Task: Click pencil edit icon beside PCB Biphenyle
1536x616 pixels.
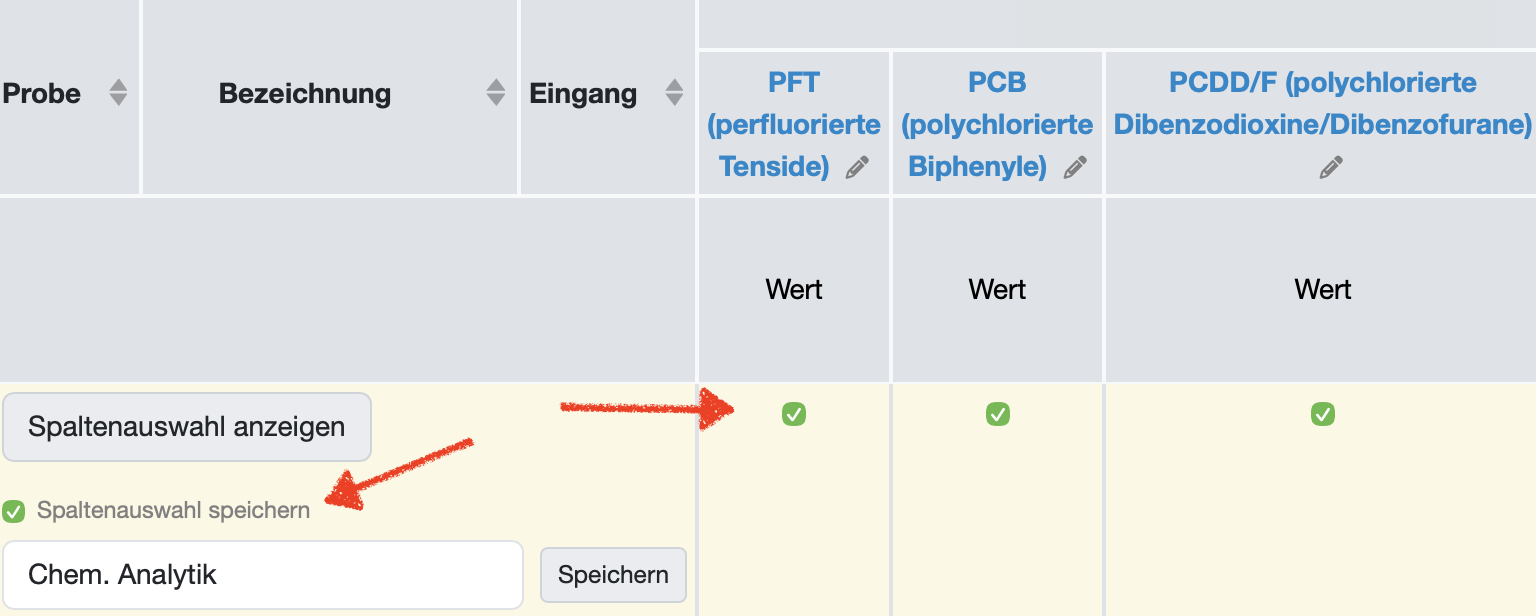Action: pyautogui.click(x=1075, y=168)
